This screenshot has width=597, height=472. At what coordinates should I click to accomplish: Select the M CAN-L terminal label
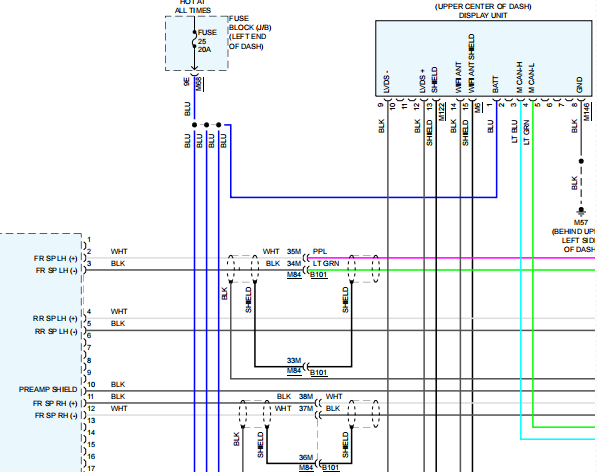(x=532, y=78)
